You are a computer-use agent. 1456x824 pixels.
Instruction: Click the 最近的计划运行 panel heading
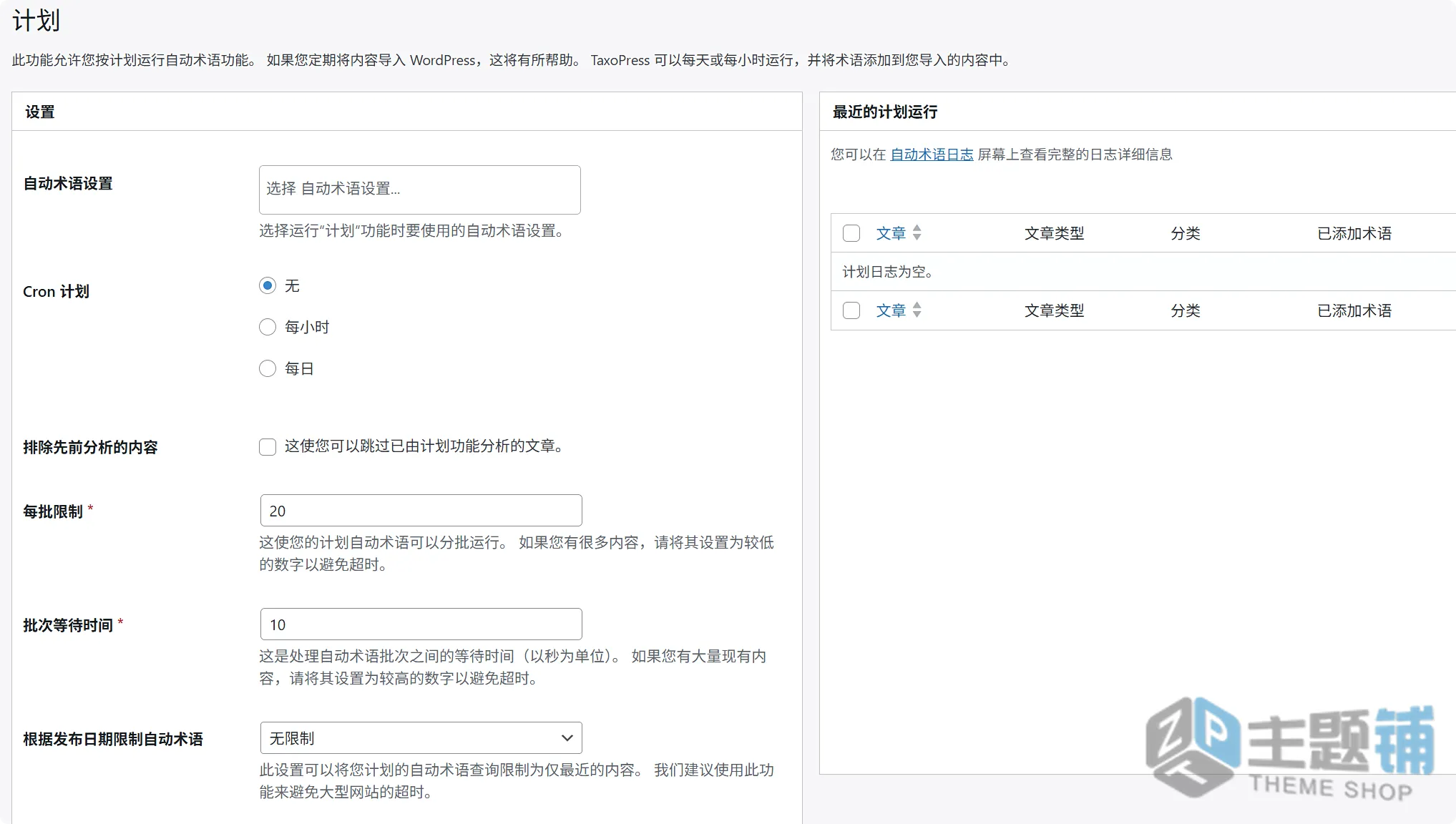click(x=885, y=112)
